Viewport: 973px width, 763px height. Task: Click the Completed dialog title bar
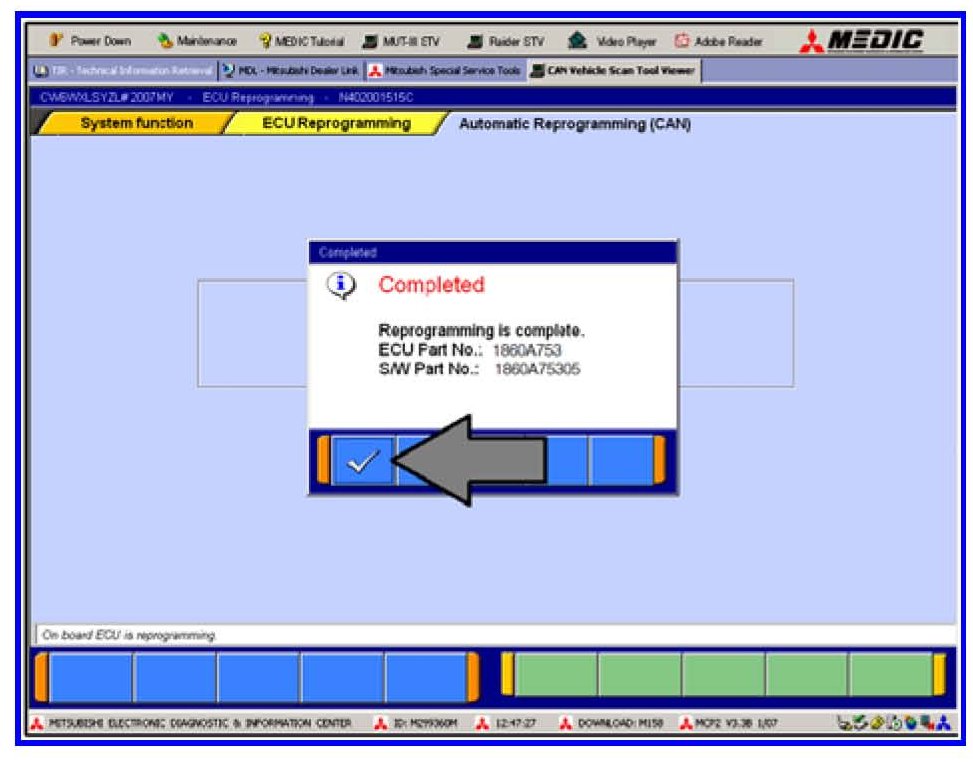pyautogui.click(x=492, y=253)
